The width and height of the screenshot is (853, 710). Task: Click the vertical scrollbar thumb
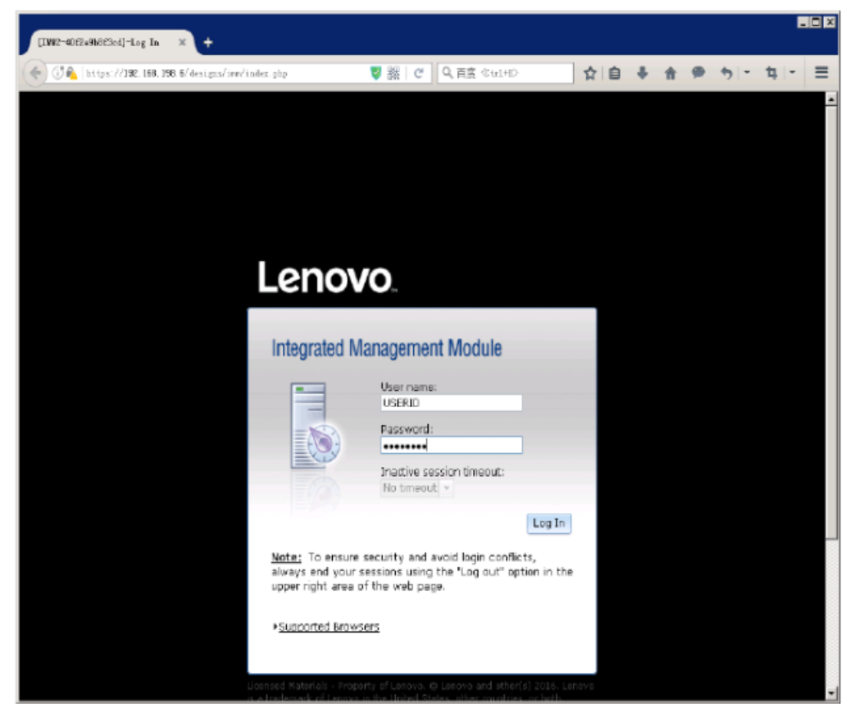(831, 322)
